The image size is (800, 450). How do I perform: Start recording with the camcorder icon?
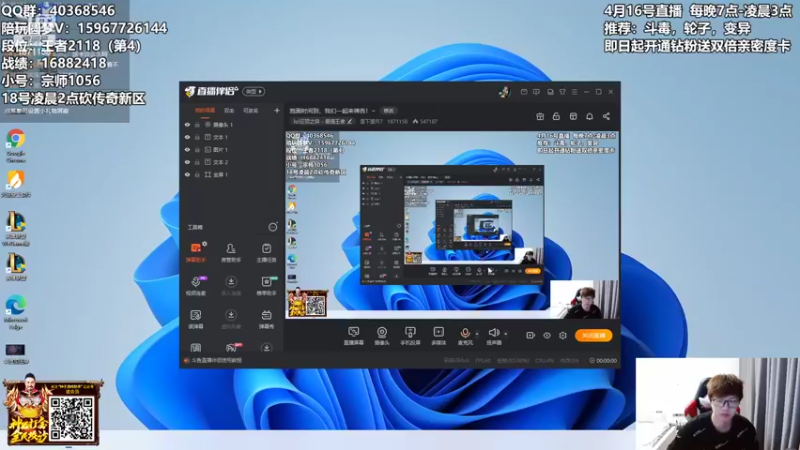(x=530, y=335)
